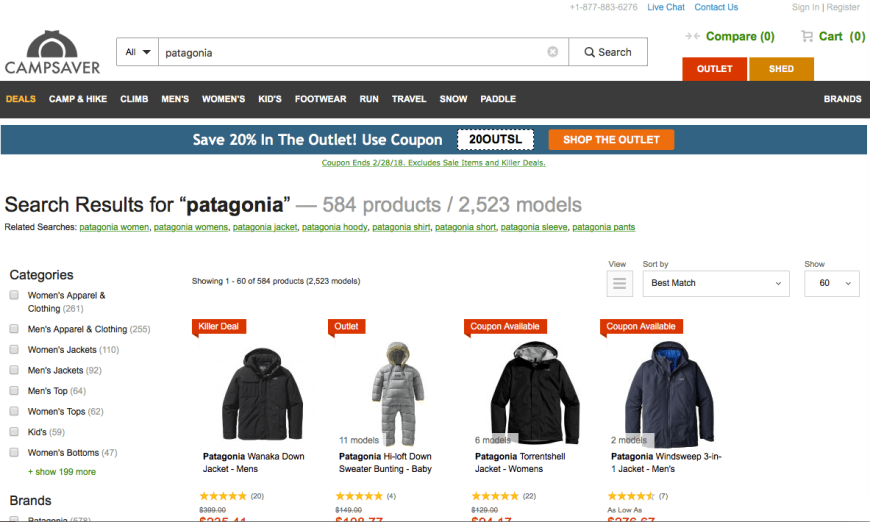Click the orange SHED button

[x=781, y=69]
